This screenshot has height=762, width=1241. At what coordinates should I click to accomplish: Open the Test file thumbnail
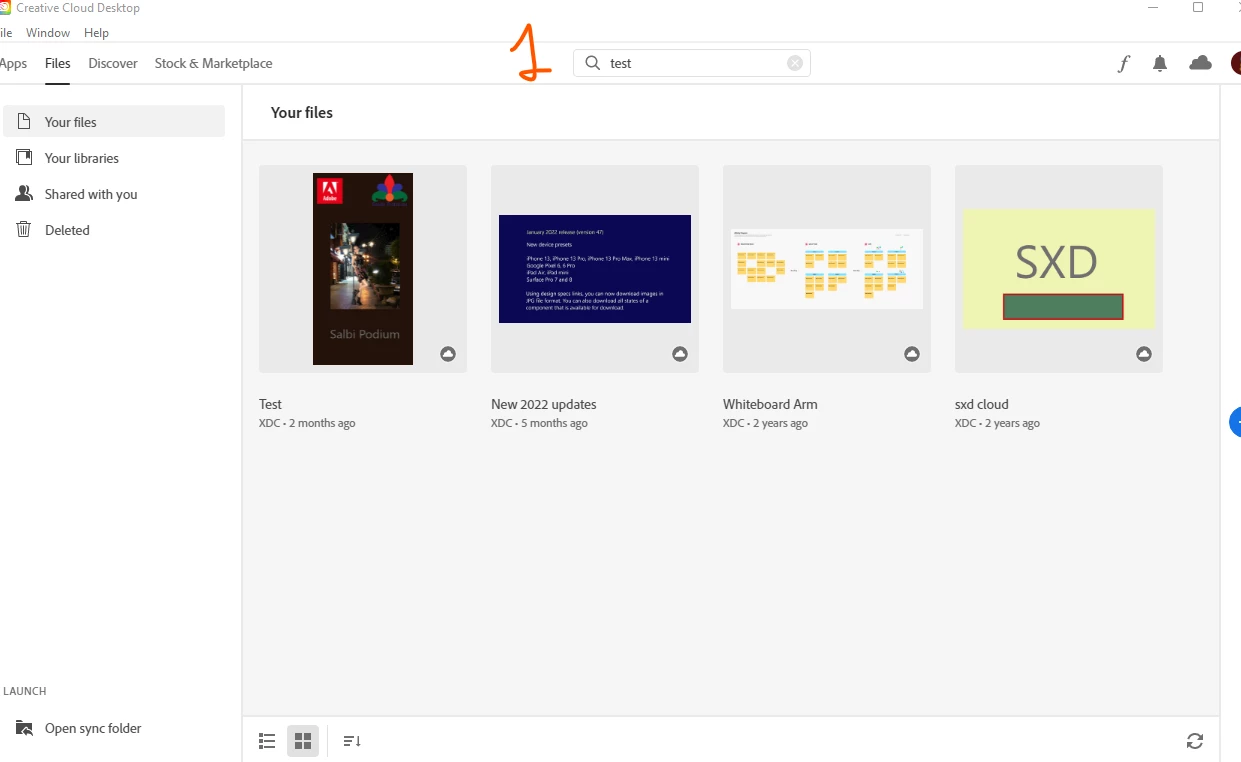[363, 269]
